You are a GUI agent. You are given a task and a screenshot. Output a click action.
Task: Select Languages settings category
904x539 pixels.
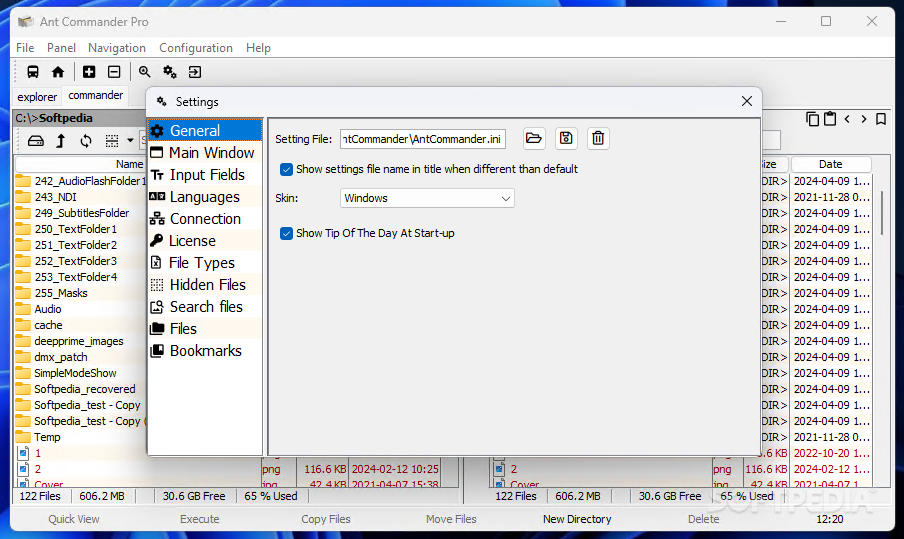tap(205, 197)
